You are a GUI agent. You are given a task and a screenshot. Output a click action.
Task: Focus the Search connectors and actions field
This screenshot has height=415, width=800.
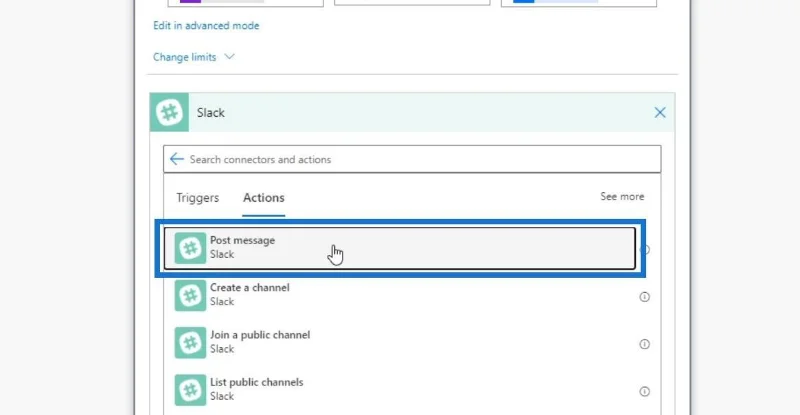point(412,159)
